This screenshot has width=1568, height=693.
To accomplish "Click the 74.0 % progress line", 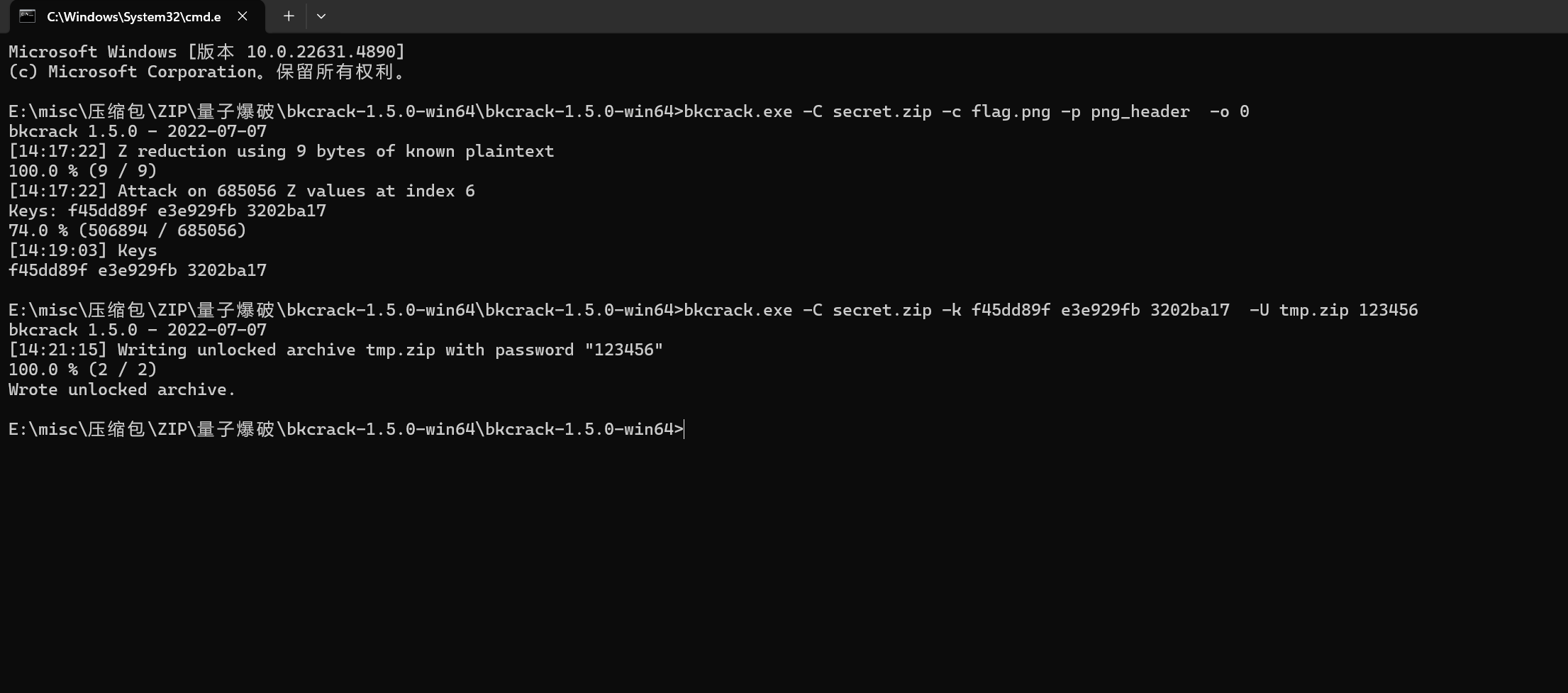I will click(x=128, y=231).
